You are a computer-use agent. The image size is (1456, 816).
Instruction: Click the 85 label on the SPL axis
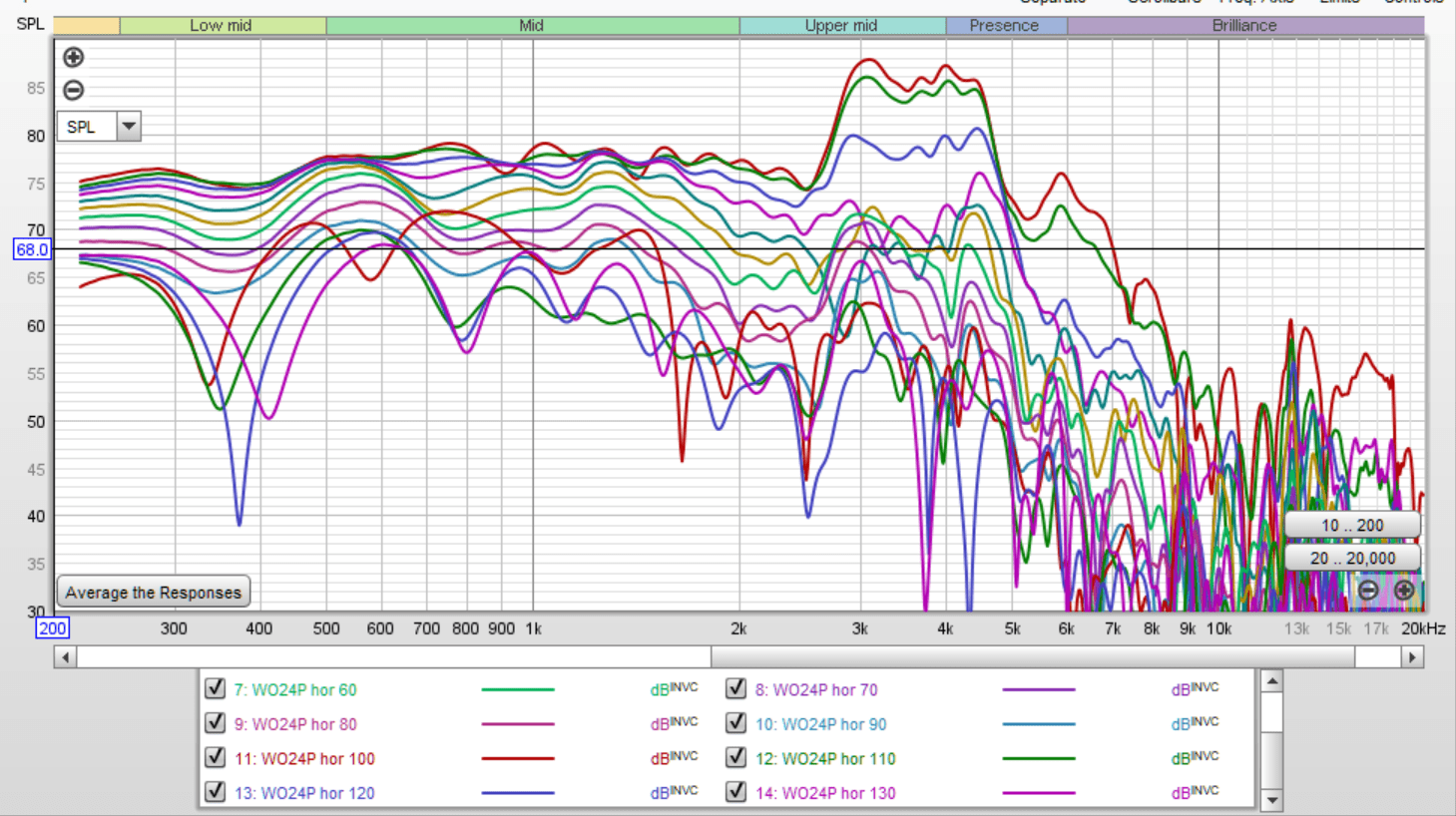tap(36, 88)
